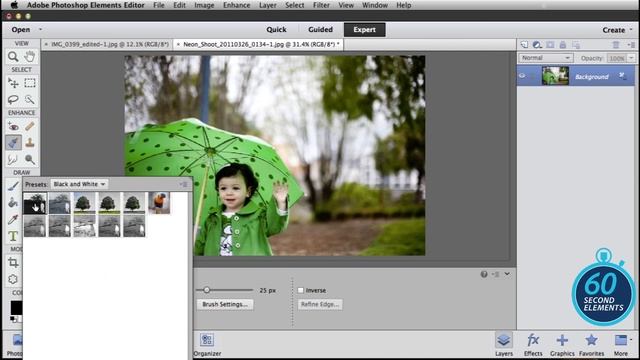Select the Lasso tool
The image size is (640, 360).
point(13,99)
